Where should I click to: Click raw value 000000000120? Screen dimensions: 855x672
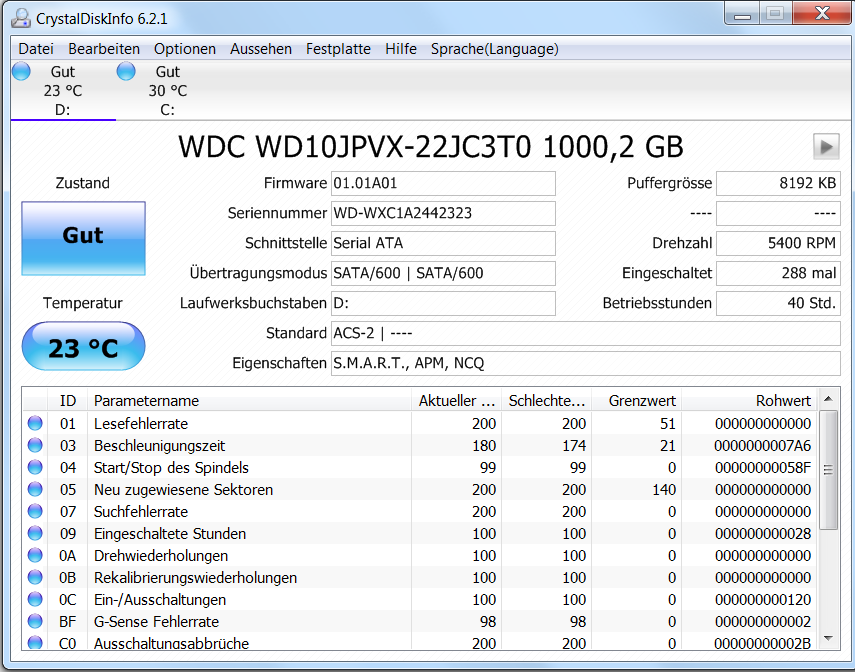click(763, 599)
